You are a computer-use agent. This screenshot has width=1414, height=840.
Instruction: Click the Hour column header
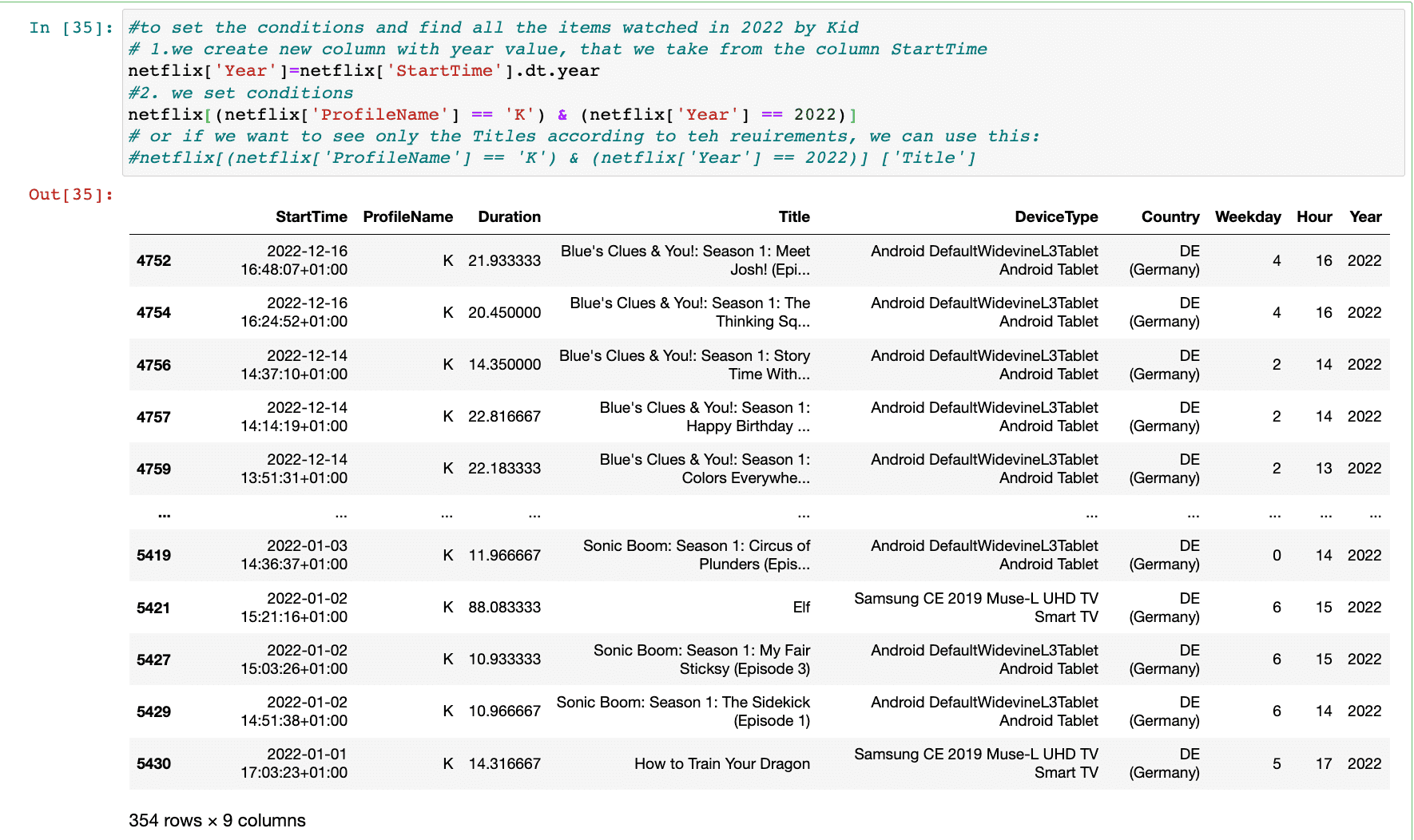coord(1313,217)
